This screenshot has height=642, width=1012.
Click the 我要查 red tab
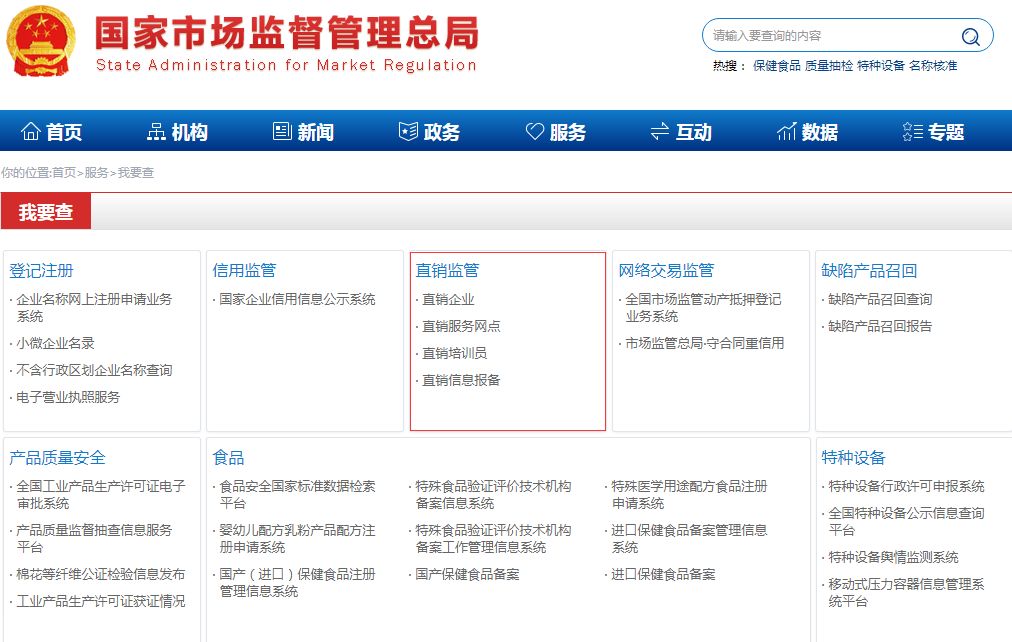tap(46, 212)
